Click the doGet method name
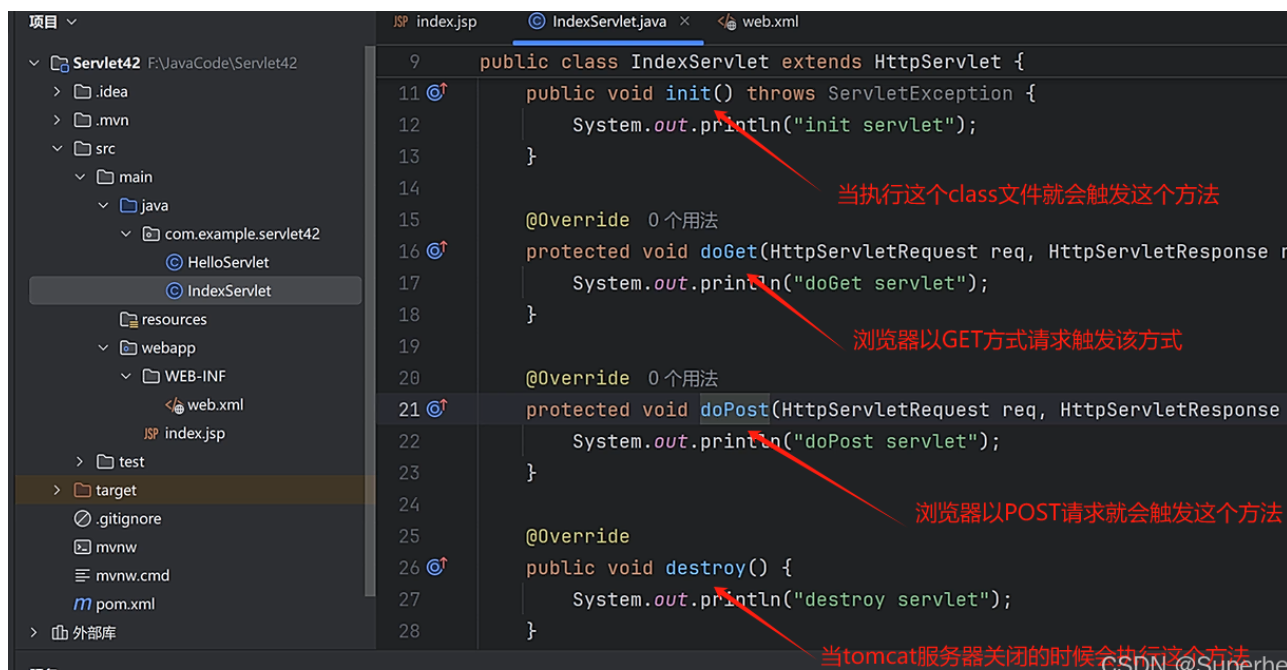 [x=729, y=252]
